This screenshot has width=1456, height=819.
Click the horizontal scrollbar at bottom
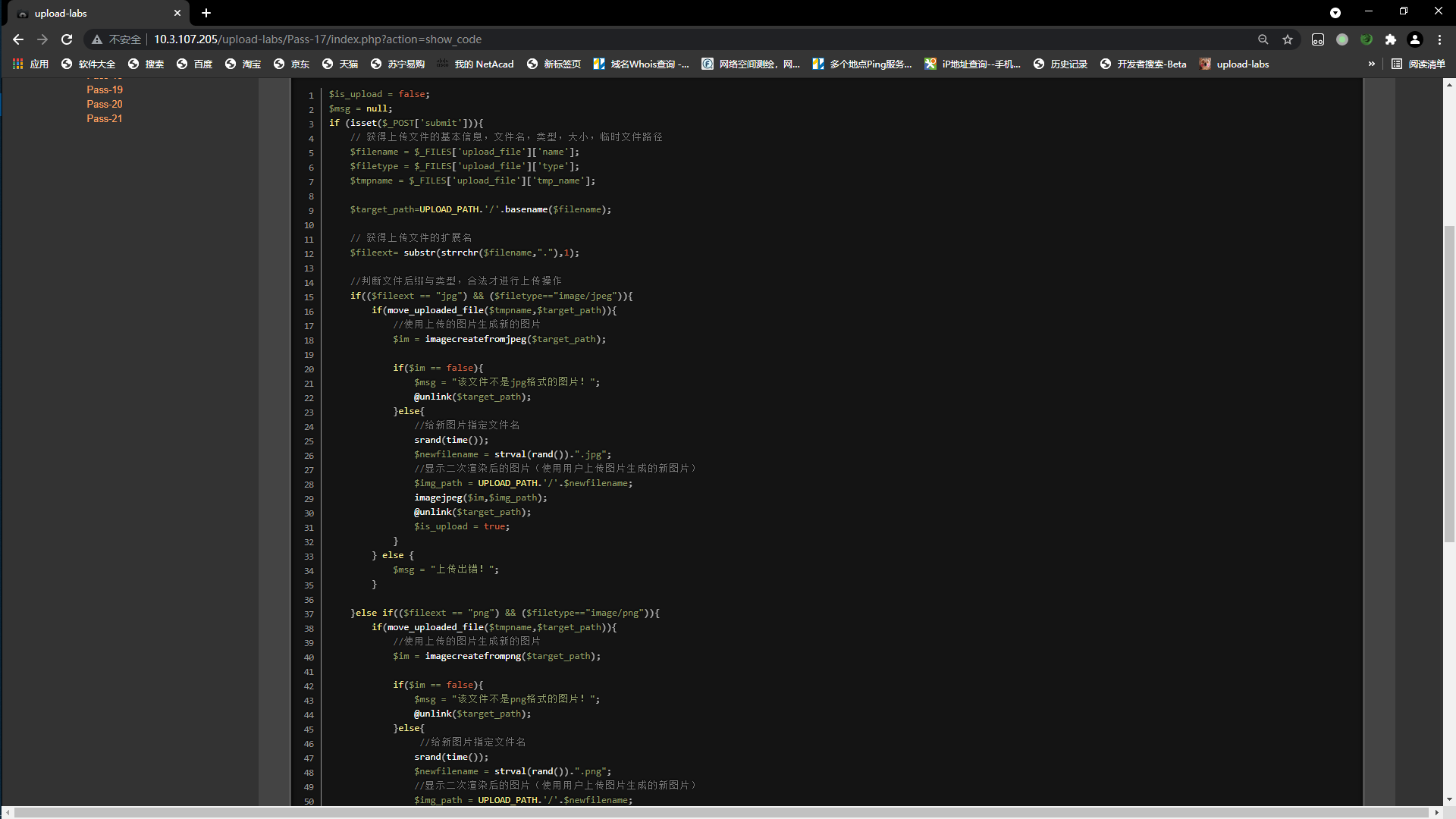pos(720,812)
